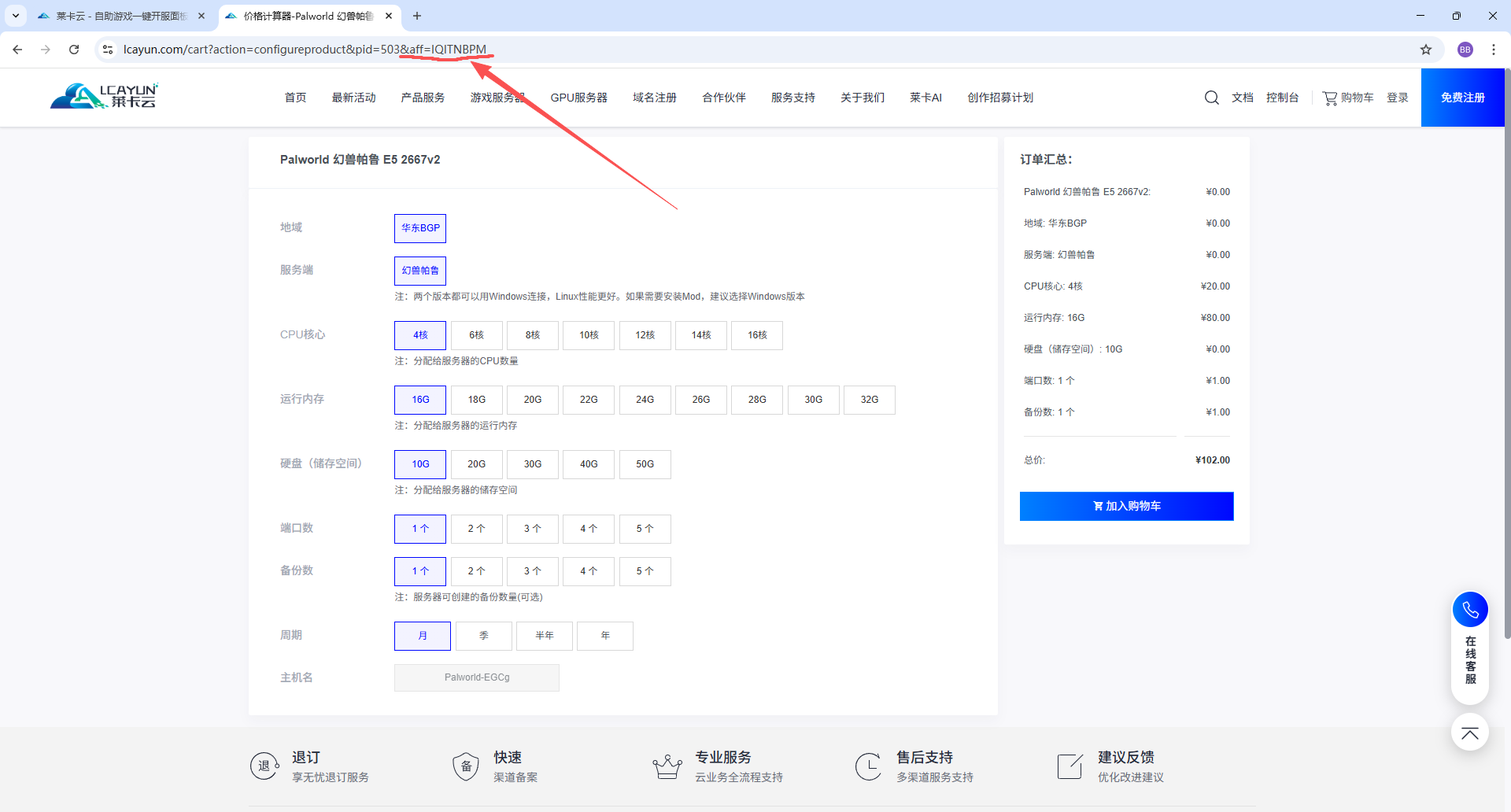Click the 免费注册 button
This screenshot has height=812, width=1511.
point(1462,98)
